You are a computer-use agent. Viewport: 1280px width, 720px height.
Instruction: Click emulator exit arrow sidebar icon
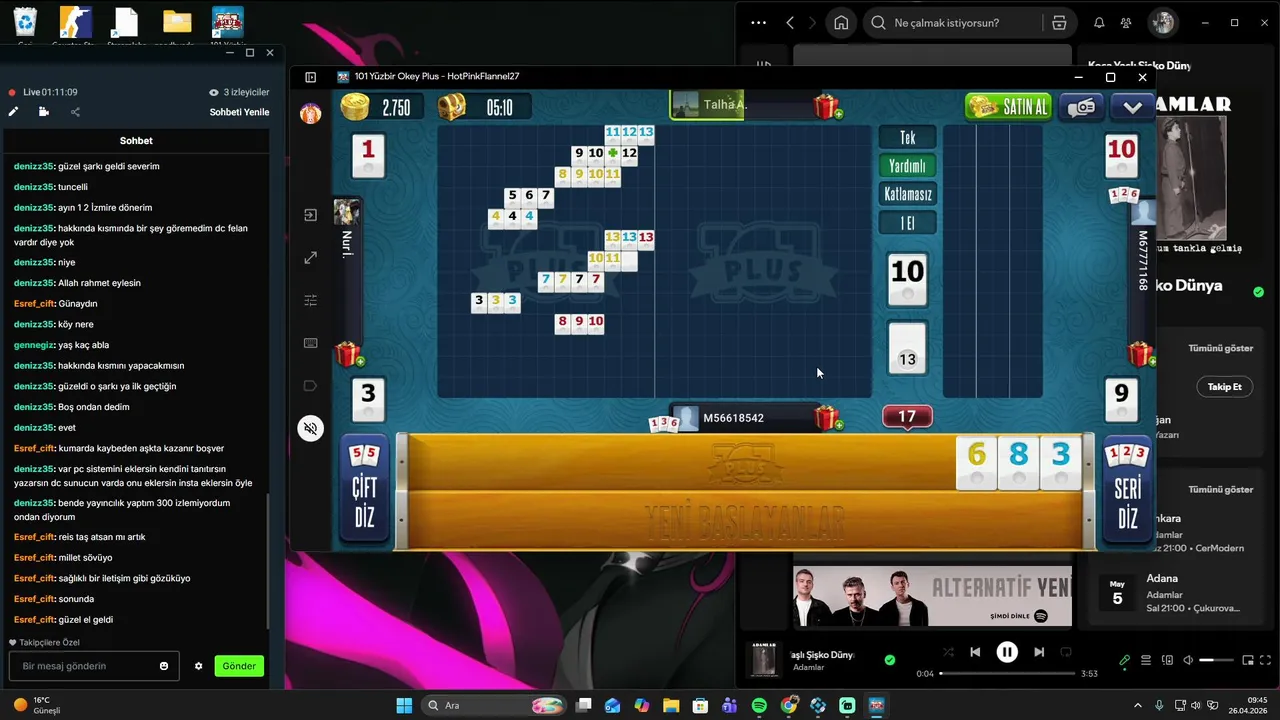[x=311, y=215]
